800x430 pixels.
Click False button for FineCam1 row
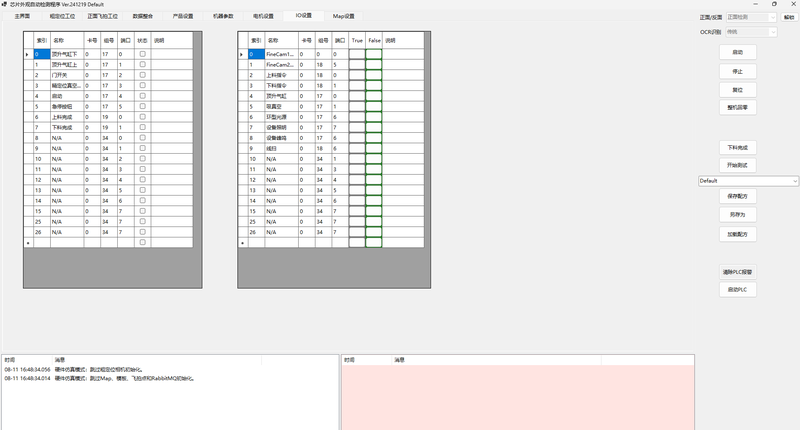tap(374, 54)
